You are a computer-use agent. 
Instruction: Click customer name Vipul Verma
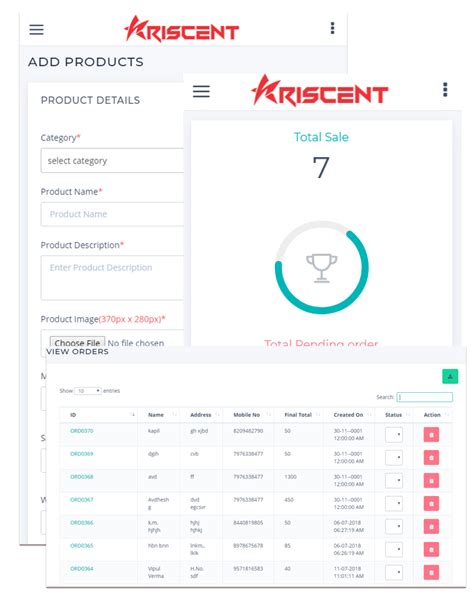click(x=156, y=572)
